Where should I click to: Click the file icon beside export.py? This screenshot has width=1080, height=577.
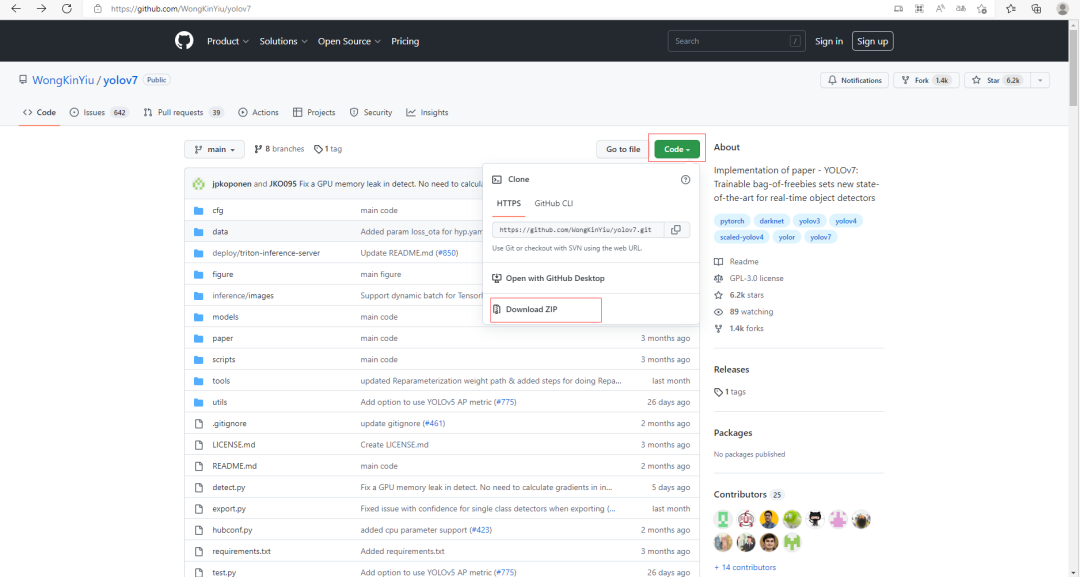tap(199, 509)
